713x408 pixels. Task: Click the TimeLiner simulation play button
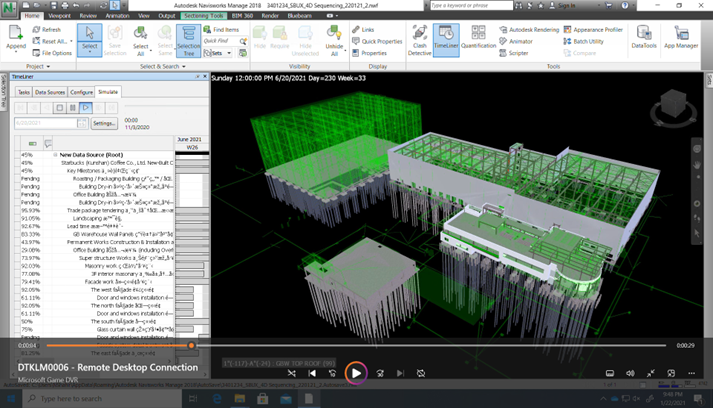85,108
